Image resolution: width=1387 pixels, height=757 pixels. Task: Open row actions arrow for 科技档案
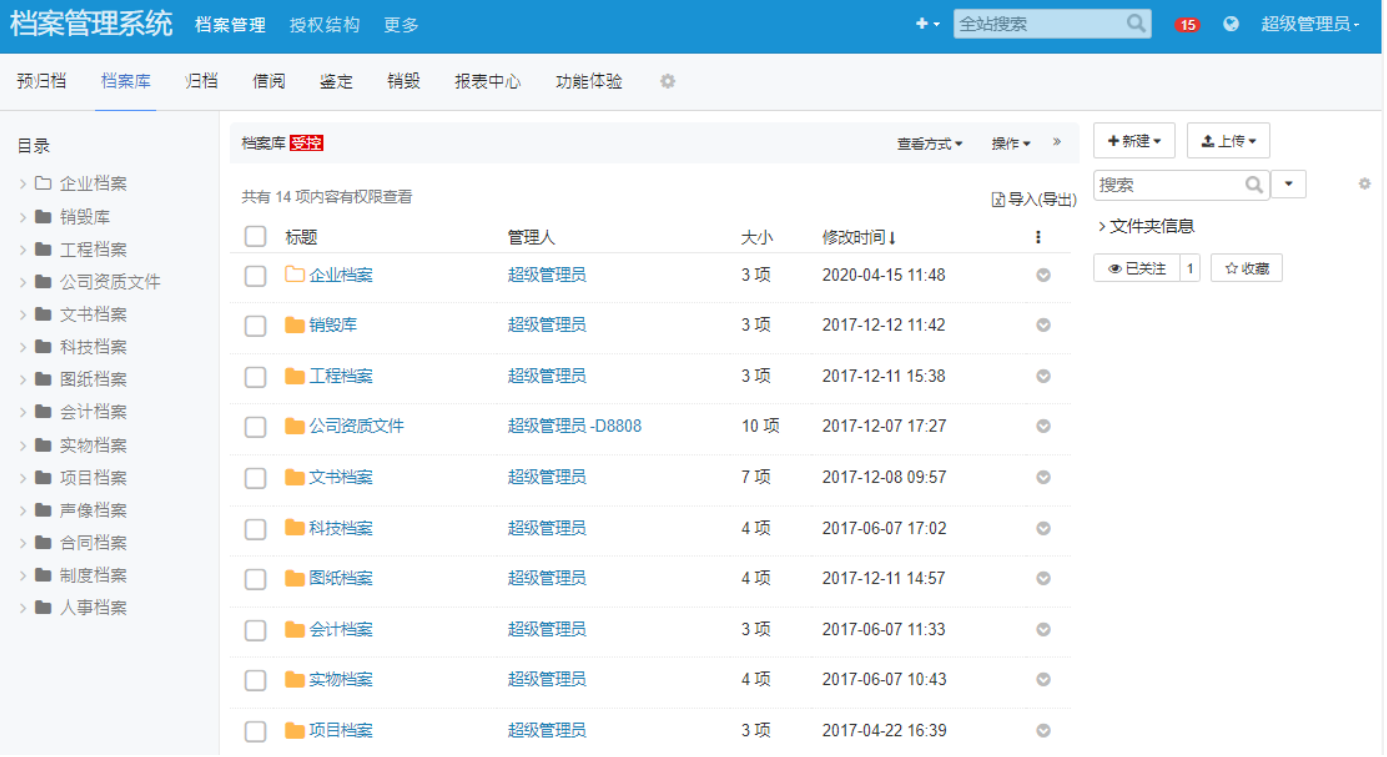(1043, 528)
